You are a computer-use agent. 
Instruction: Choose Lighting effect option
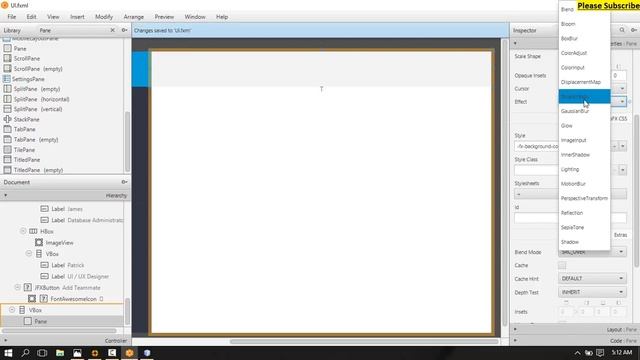click(584, 169)
